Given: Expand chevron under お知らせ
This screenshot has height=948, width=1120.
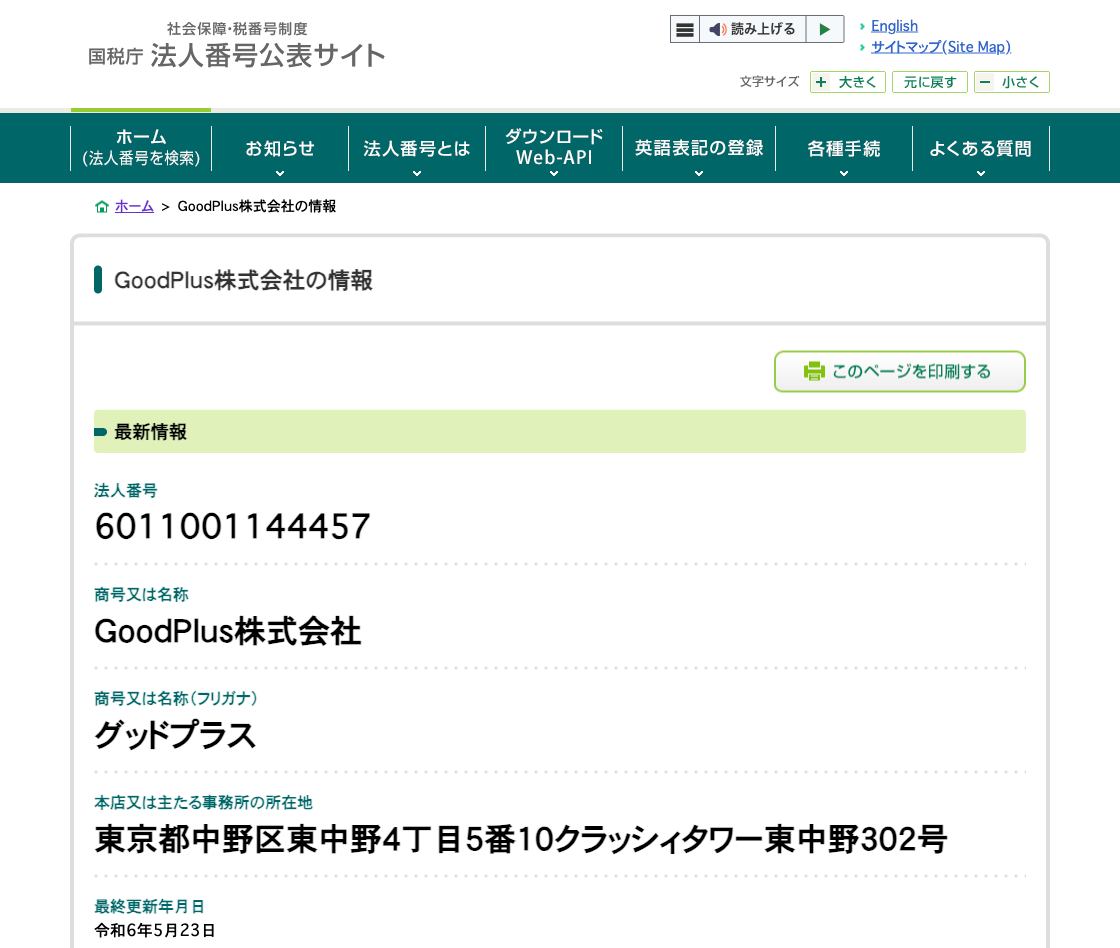Looking at the screenshot, I should (280, 174).
